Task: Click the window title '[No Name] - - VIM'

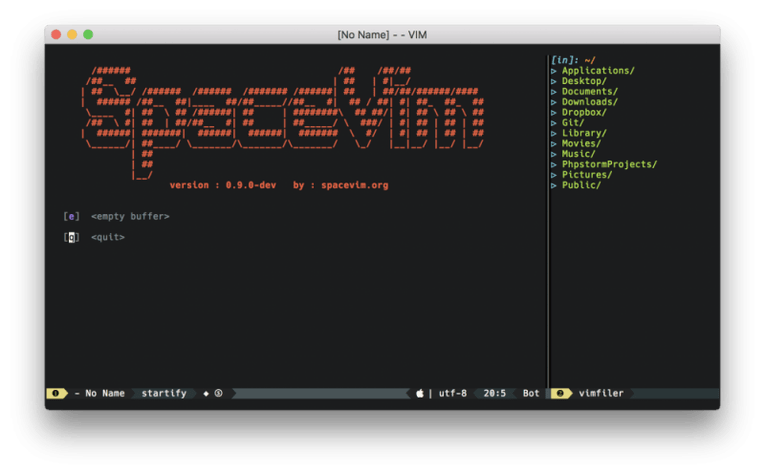Action: coord(382,35)
